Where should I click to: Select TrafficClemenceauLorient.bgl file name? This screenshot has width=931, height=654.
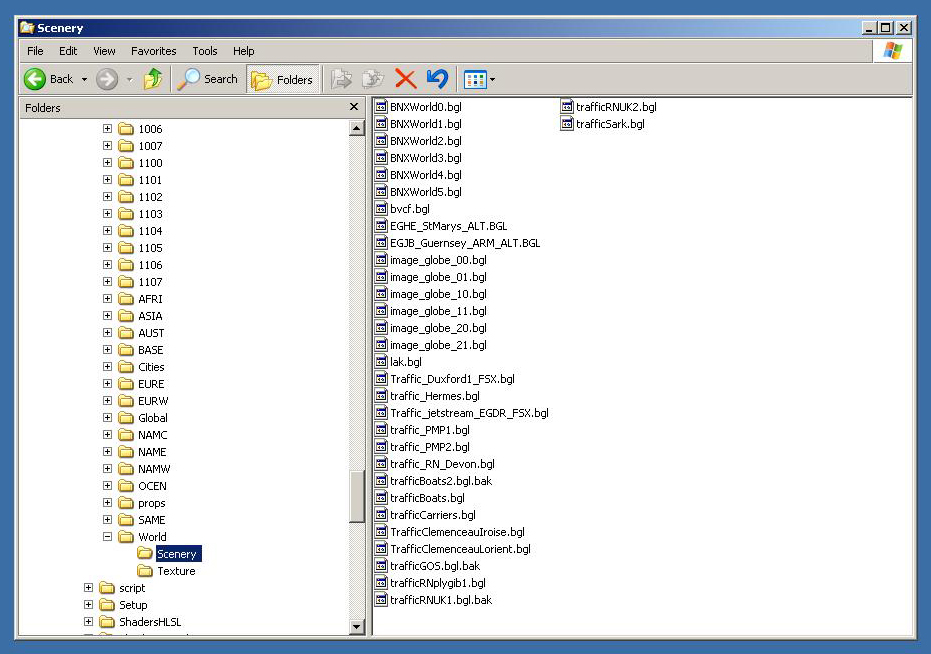461,549
